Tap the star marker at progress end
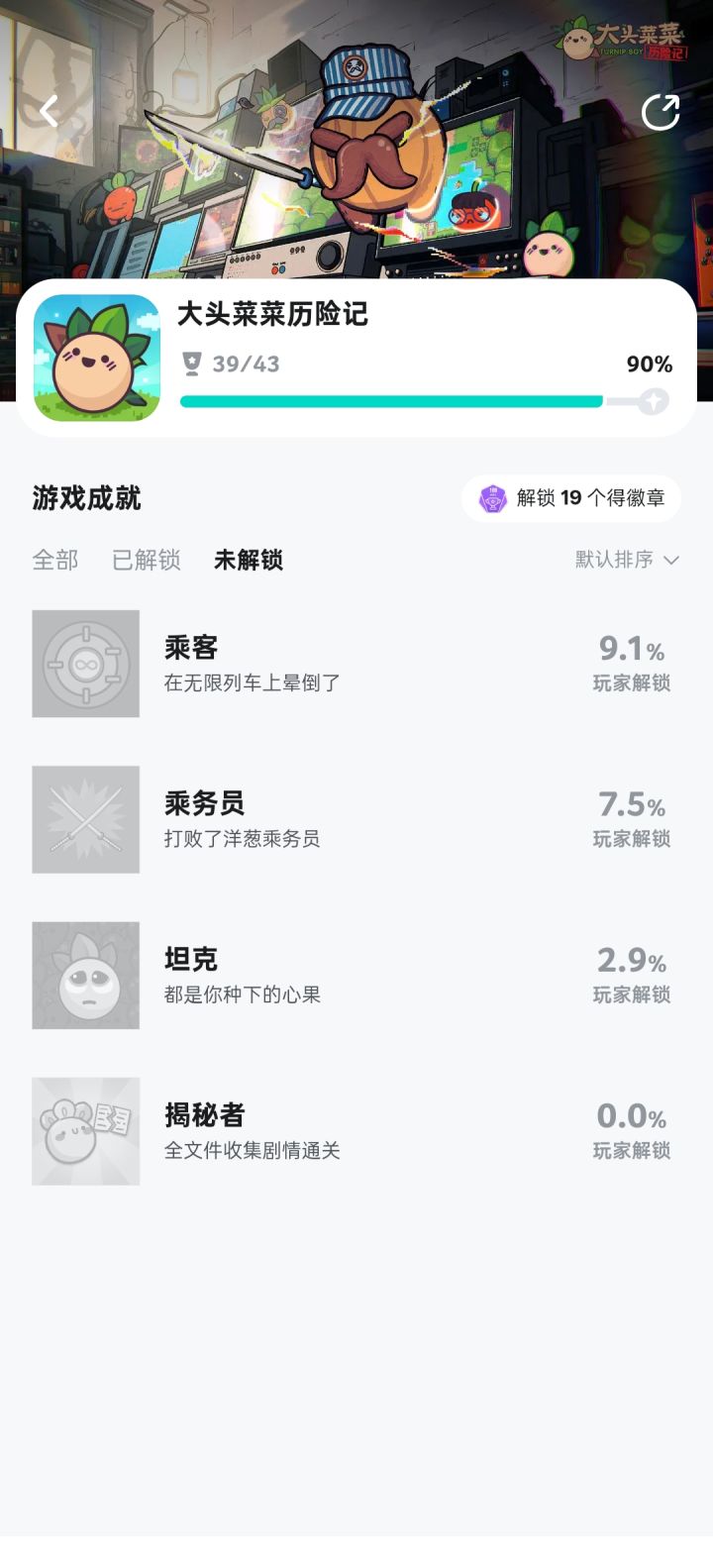The image size is (713, 1568). pyautogui.click(x=653, y=401)
